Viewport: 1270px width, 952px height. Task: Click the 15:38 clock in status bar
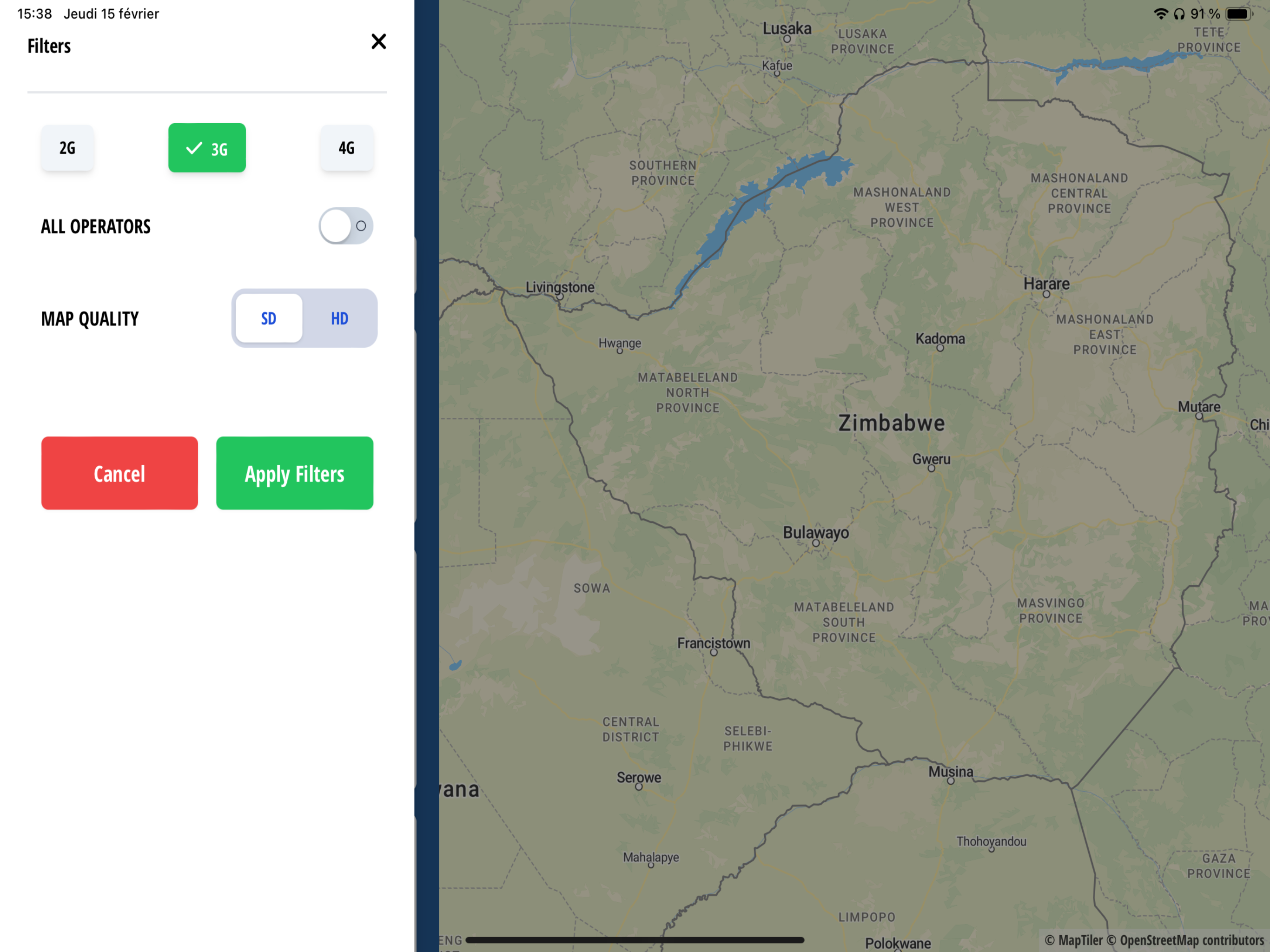(x=34, y=14)
